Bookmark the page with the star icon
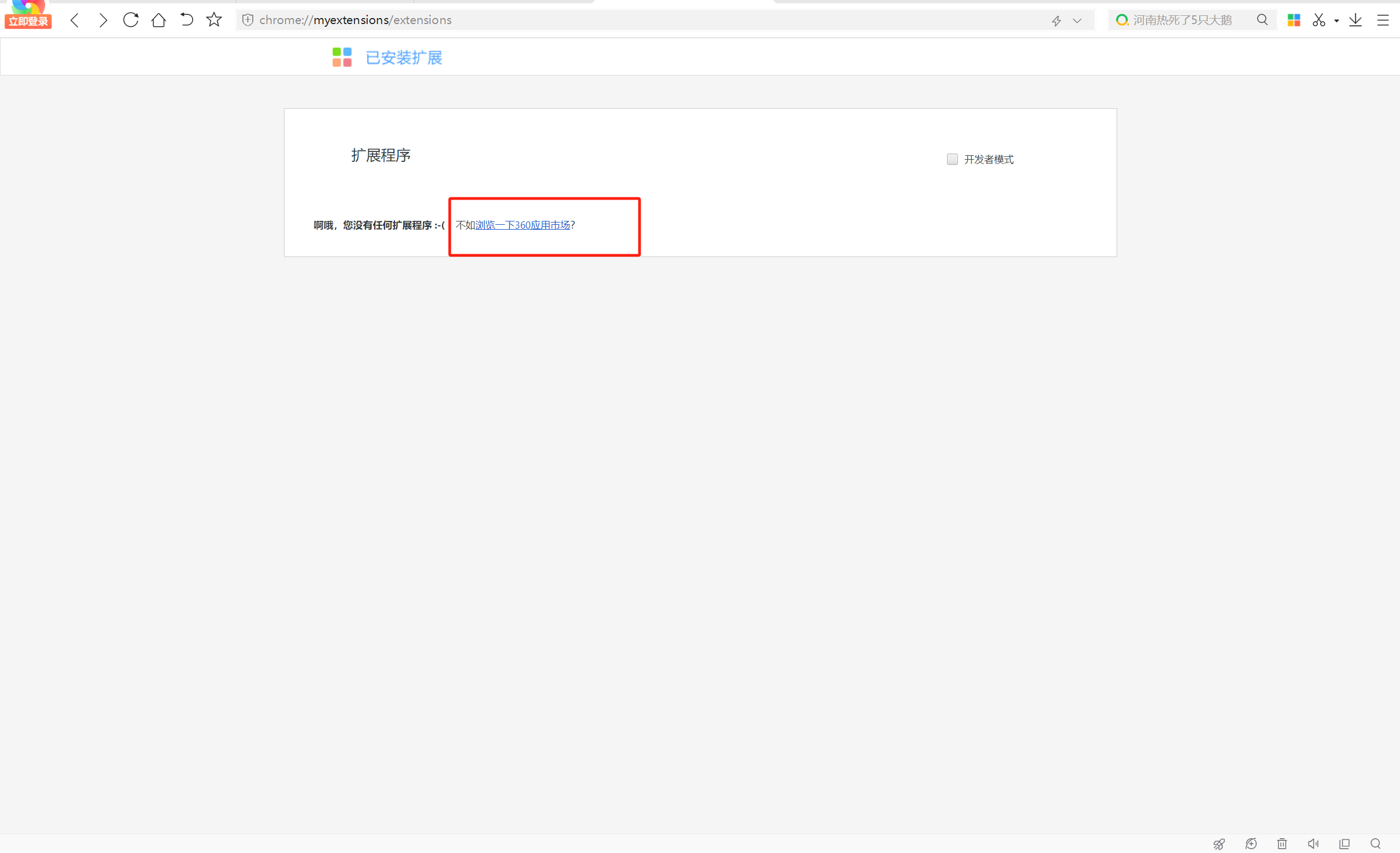The image size is (1400, 853). pyautogui.click(x=213, y=20)
